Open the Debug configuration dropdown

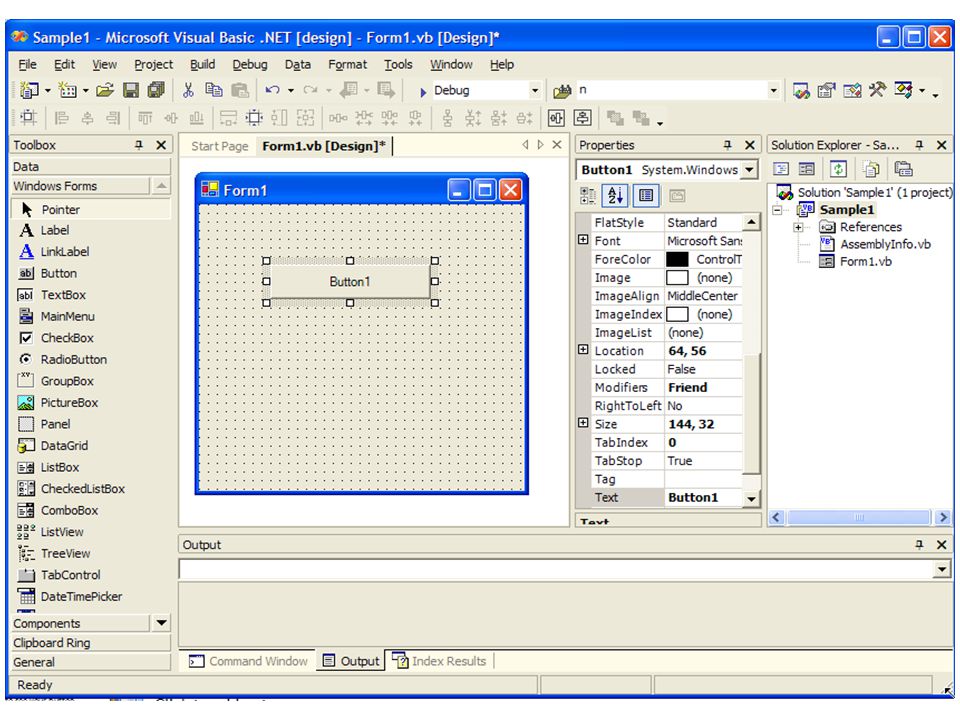pos(535,91)
